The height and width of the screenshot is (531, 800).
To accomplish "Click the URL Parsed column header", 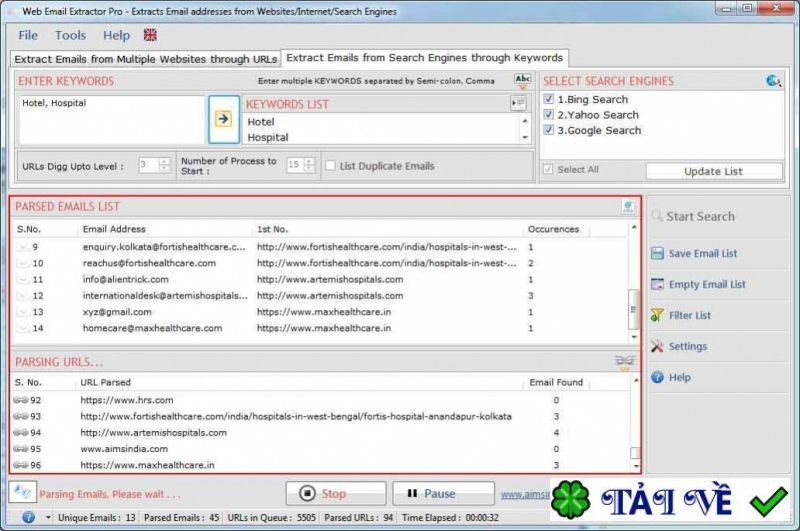I will (x=105, y=382).
